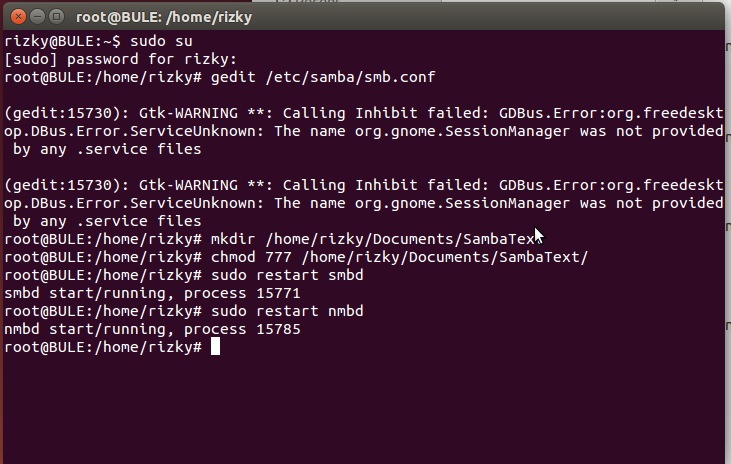
Task: Click the 'sudo restart nmbd' command
Action: pyautogui.click(x=287, y=311)
